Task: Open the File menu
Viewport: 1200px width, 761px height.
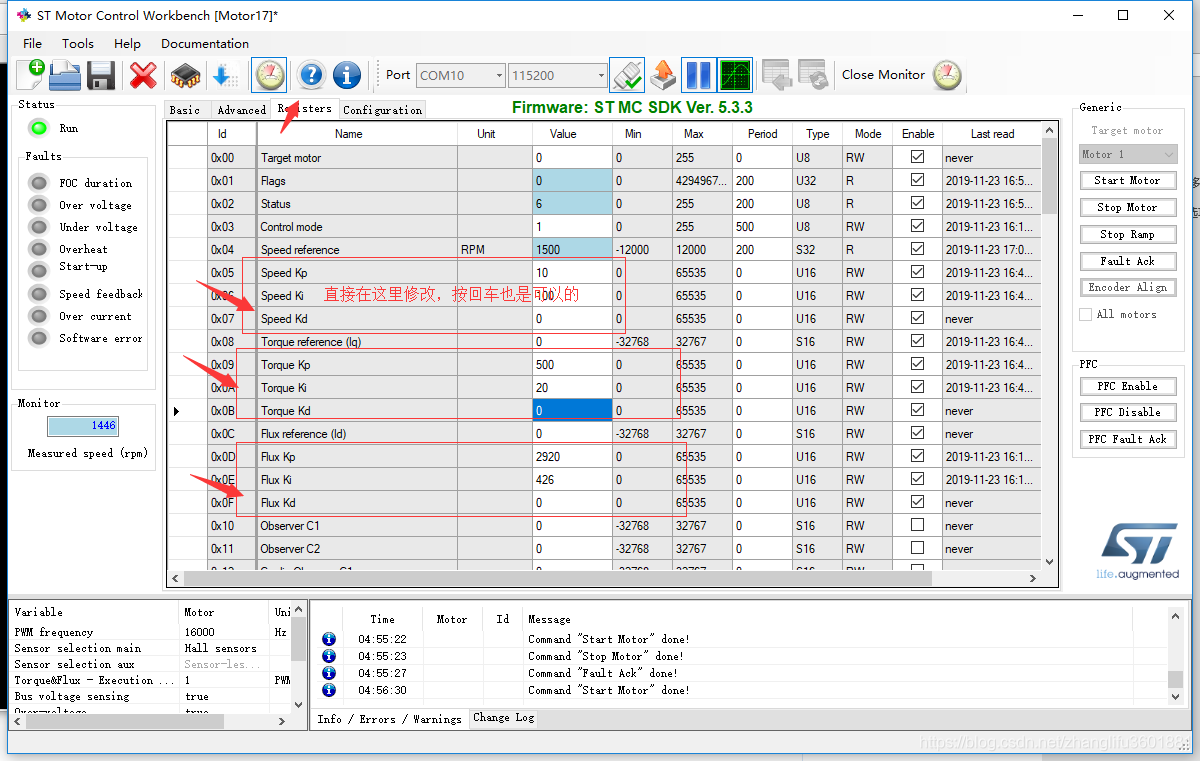Action: pos(33,43)
